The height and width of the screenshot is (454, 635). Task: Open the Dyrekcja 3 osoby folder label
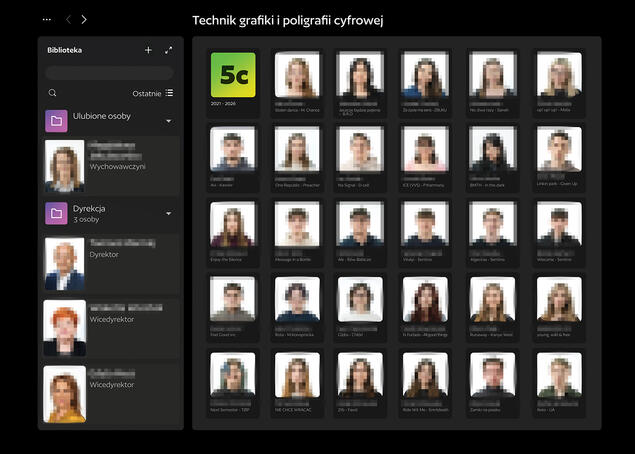[x=89, y=213]
